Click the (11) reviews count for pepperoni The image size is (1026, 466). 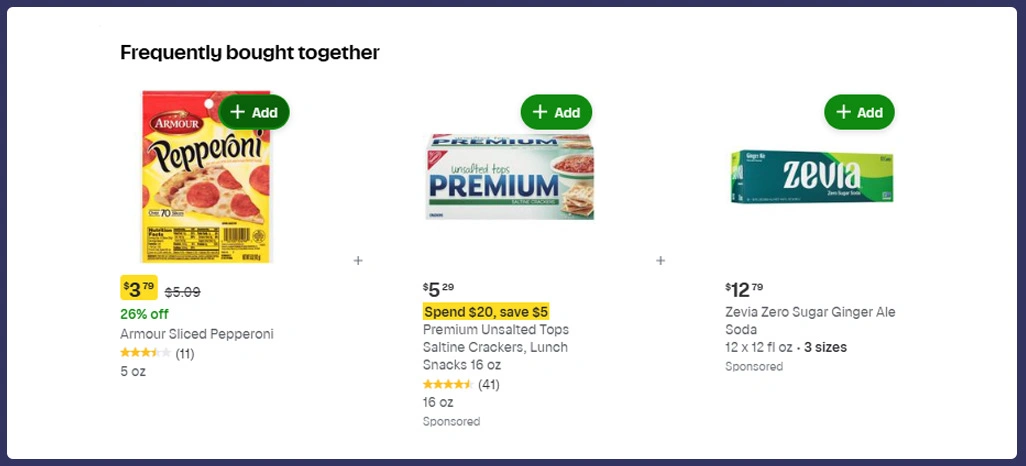click(x=185, y=353)
